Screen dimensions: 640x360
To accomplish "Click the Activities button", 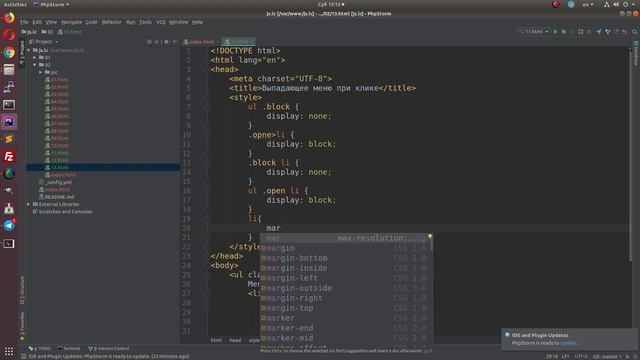I will click(15, 4).
